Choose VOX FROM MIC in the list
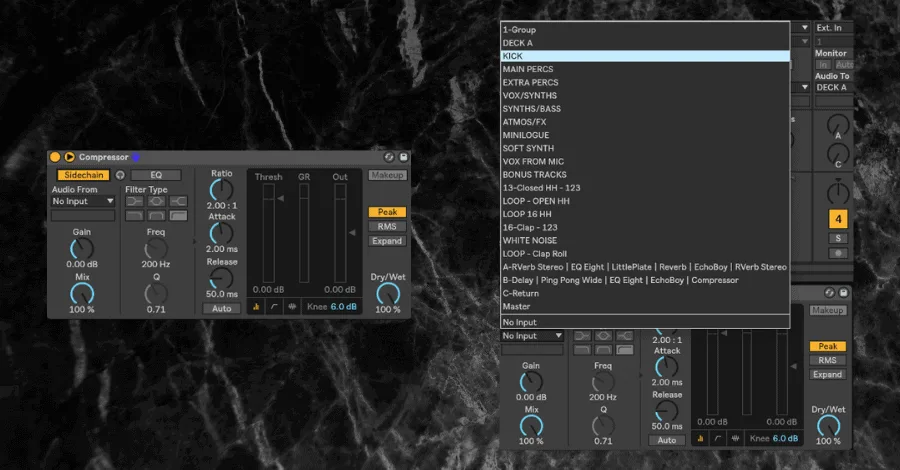Viewport: 900px width, 470px height. point(645,161)
